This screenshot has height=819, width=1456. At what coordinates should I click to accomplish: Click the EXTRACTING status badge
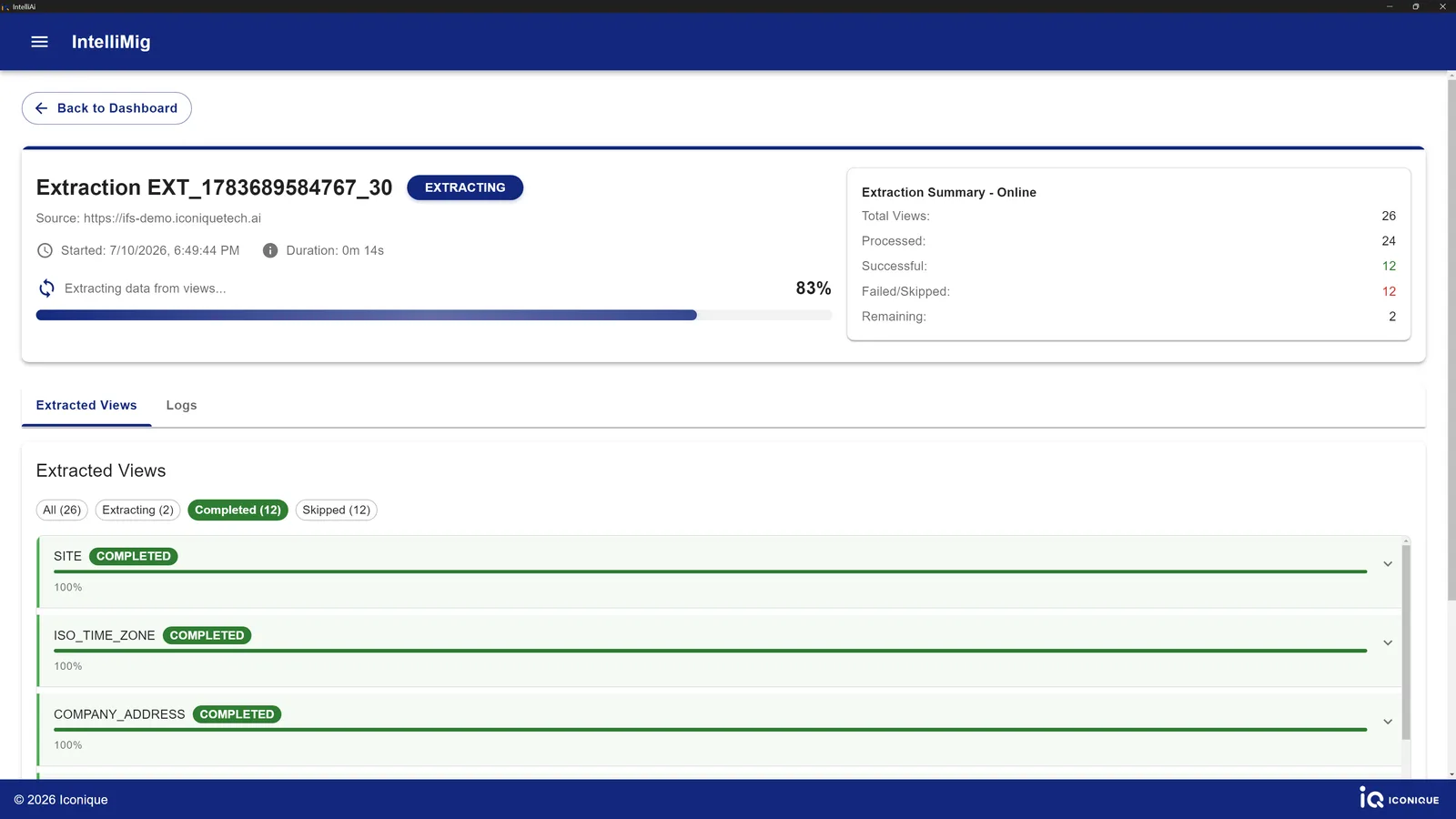(x=465, y=187)
